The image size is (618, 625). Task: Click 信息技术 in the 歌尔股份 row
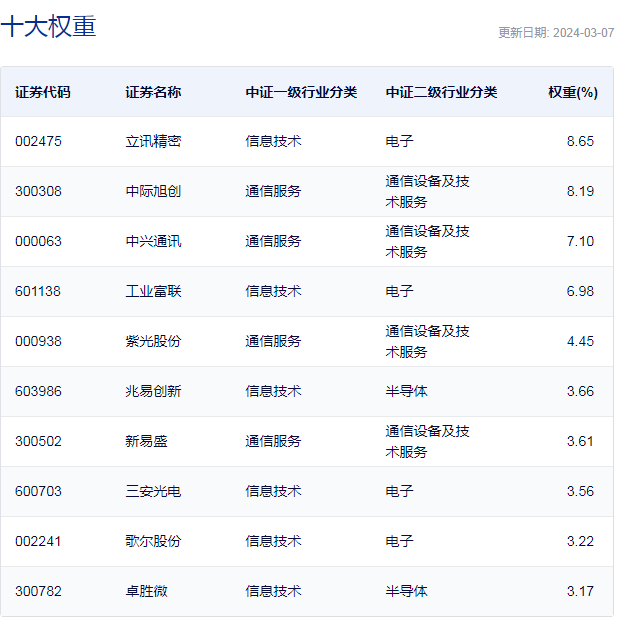273,541
